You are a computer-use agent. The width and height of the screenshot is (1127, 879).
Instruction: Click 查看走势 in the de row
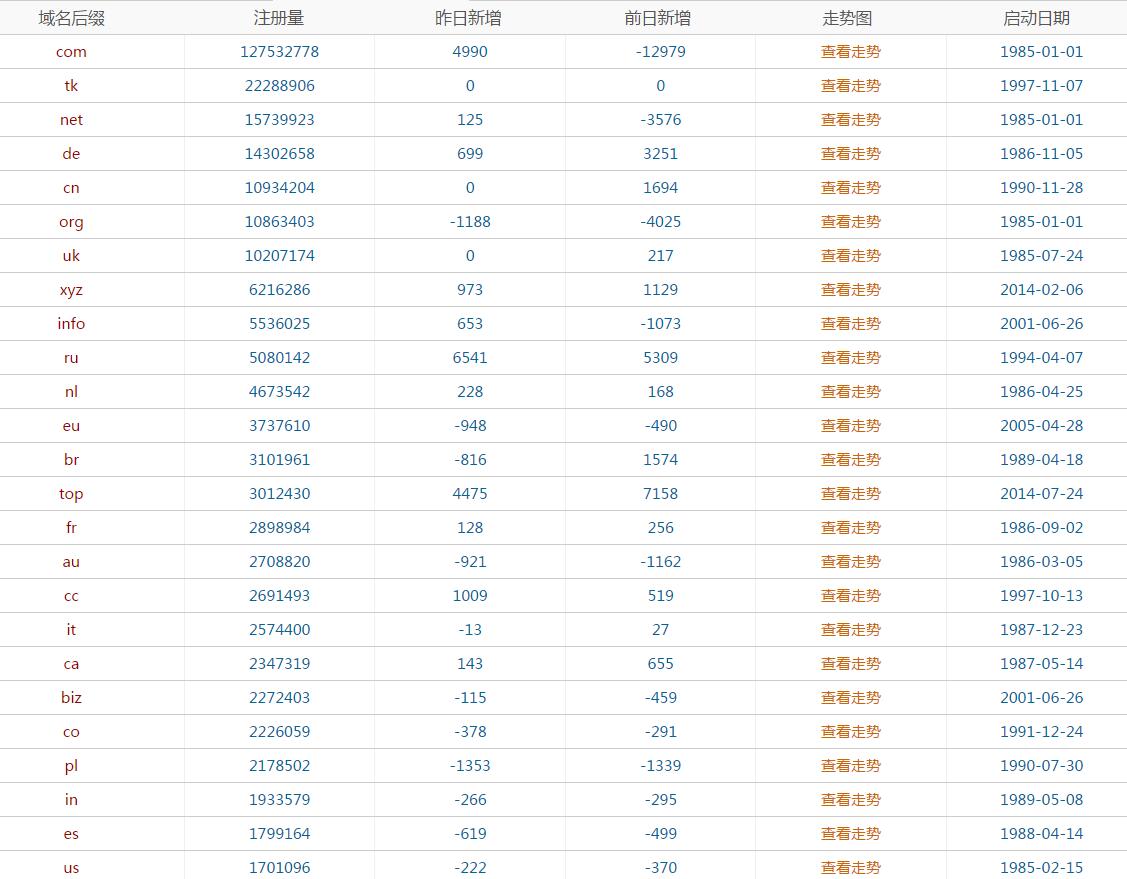[850, 154]
